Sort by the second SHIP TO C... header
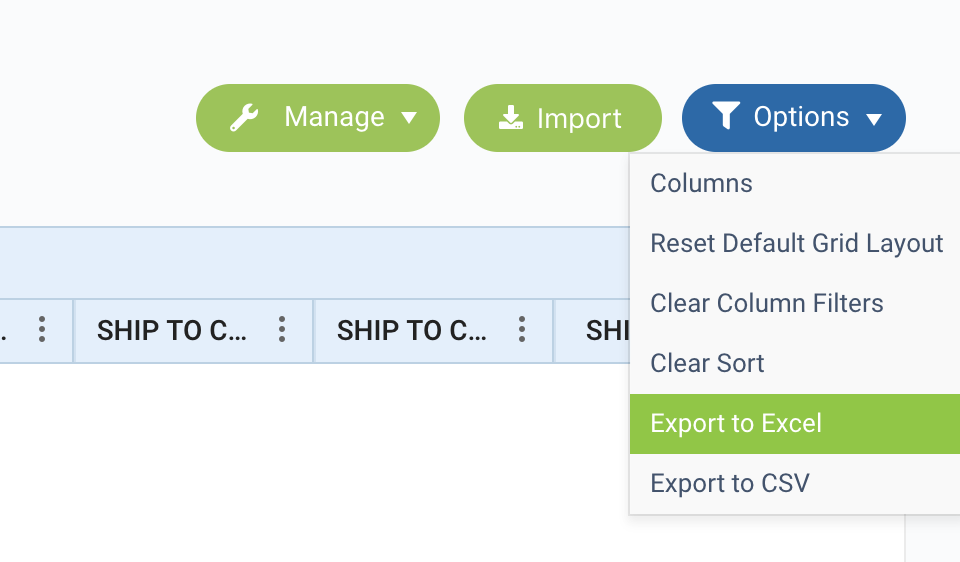 tap(412, 331)
